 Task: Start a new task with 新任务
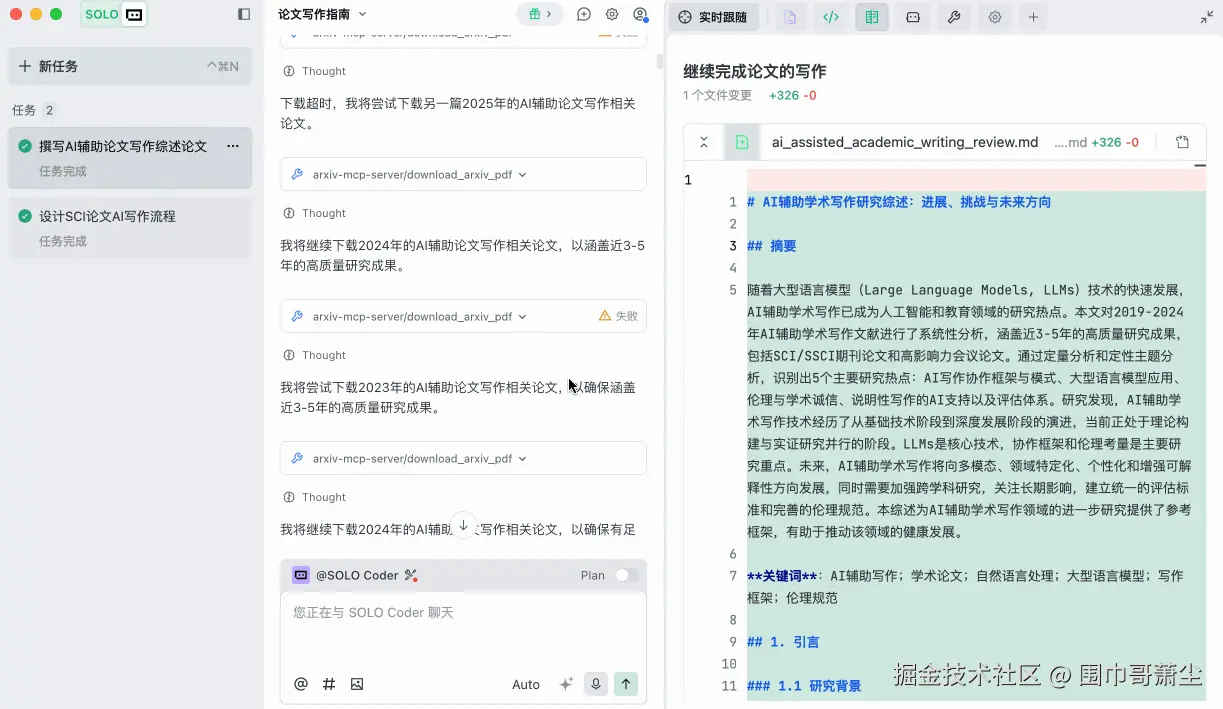pyautogui.click(x=129, y=66)
